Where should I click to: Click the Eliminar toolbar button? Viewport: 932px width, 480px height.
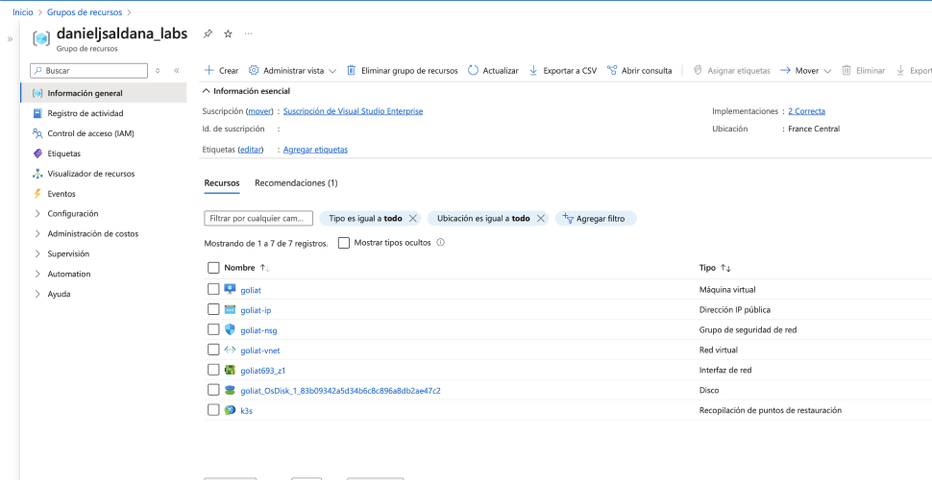coord(863,71)
